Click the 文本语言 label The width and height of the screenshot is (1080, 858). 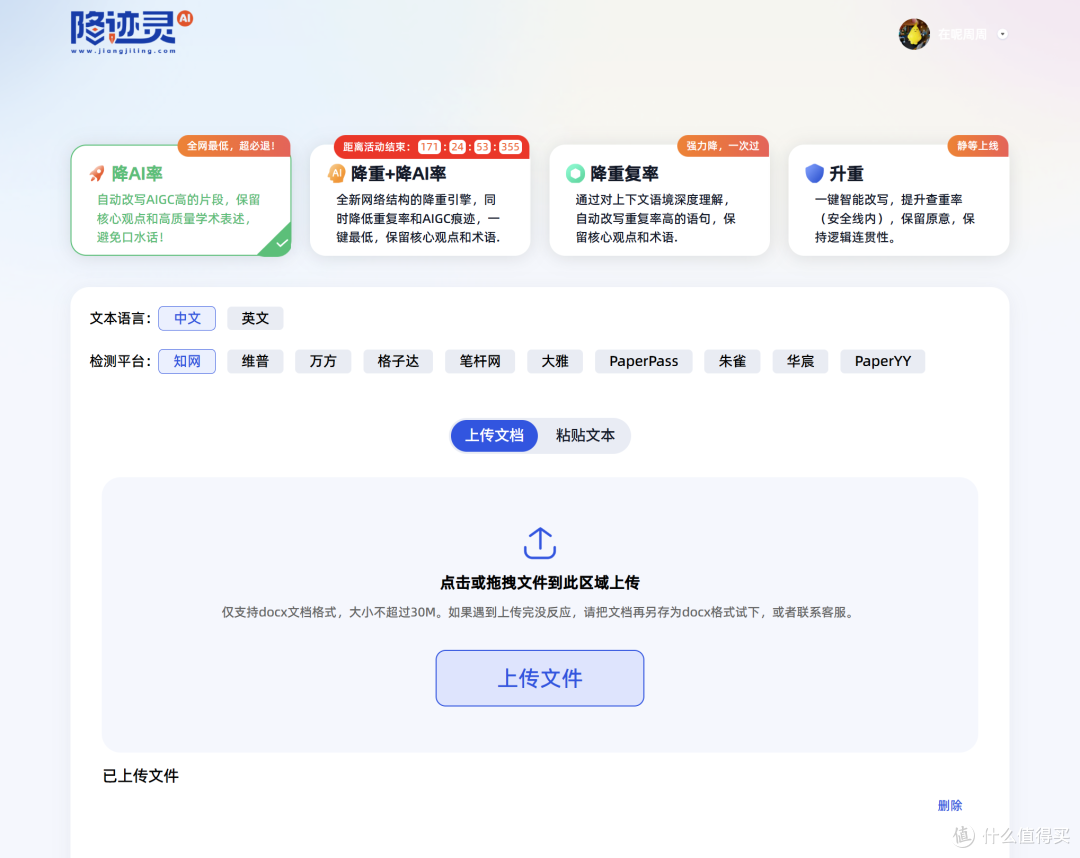(x=120, y=318)
